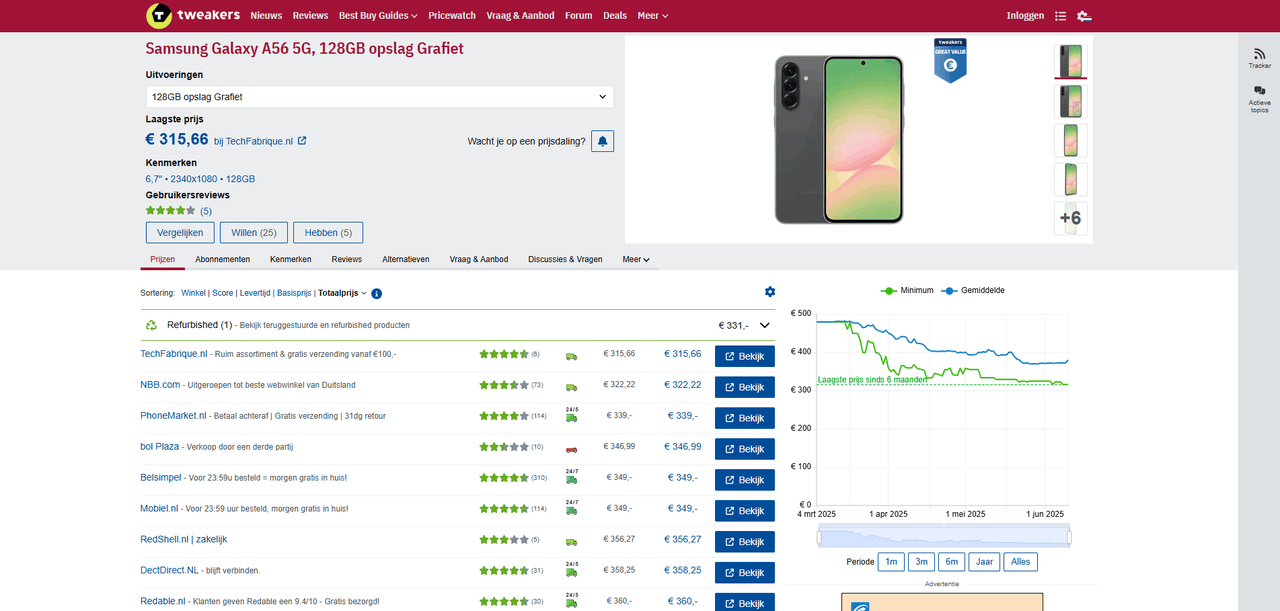Open the sixth phone thumbnail labeled +6
1280x611 pixels.
coord(1070,217)
